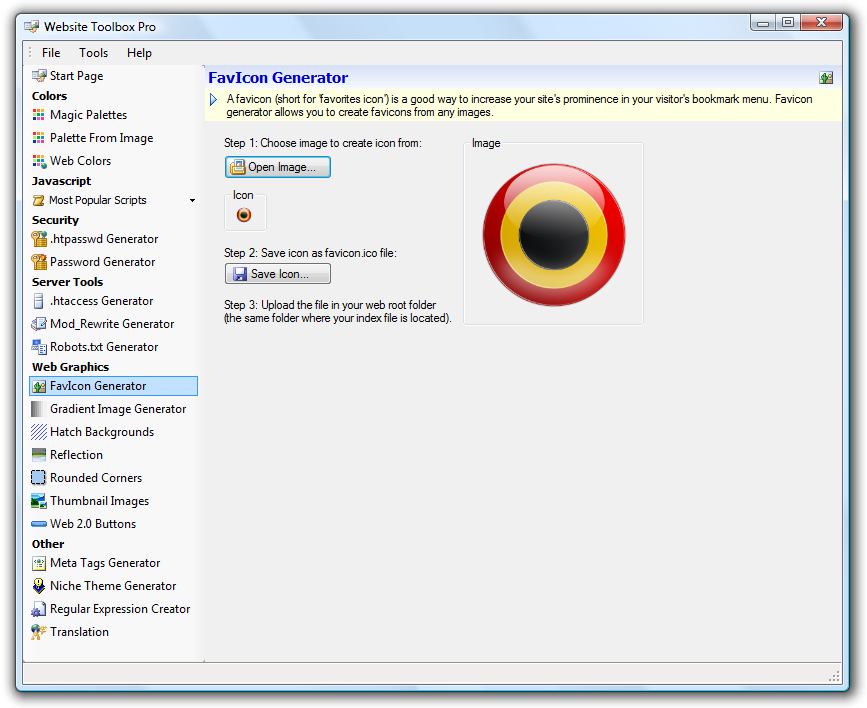Select Robots.txt Generator

(x=104, y=347)
